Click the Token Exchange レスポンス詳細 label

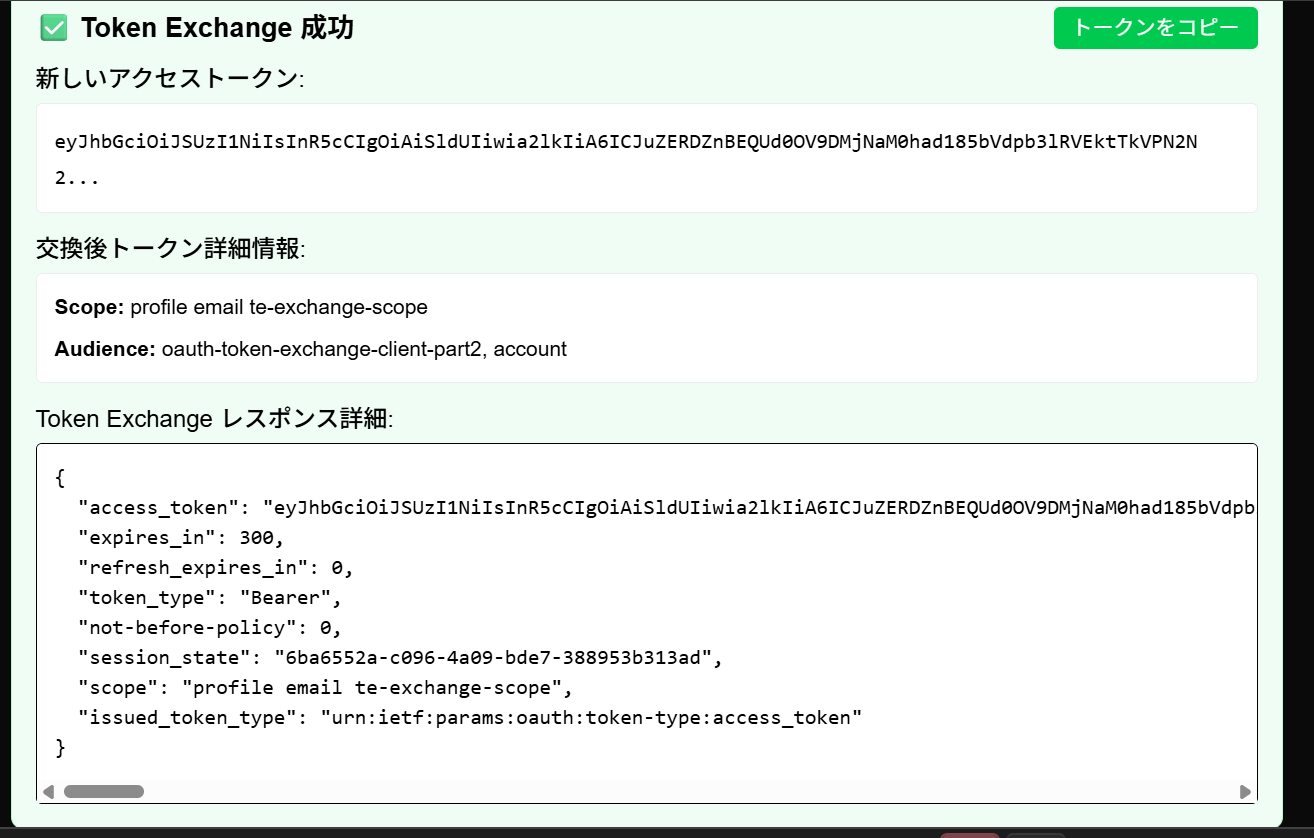coord(214,419)
